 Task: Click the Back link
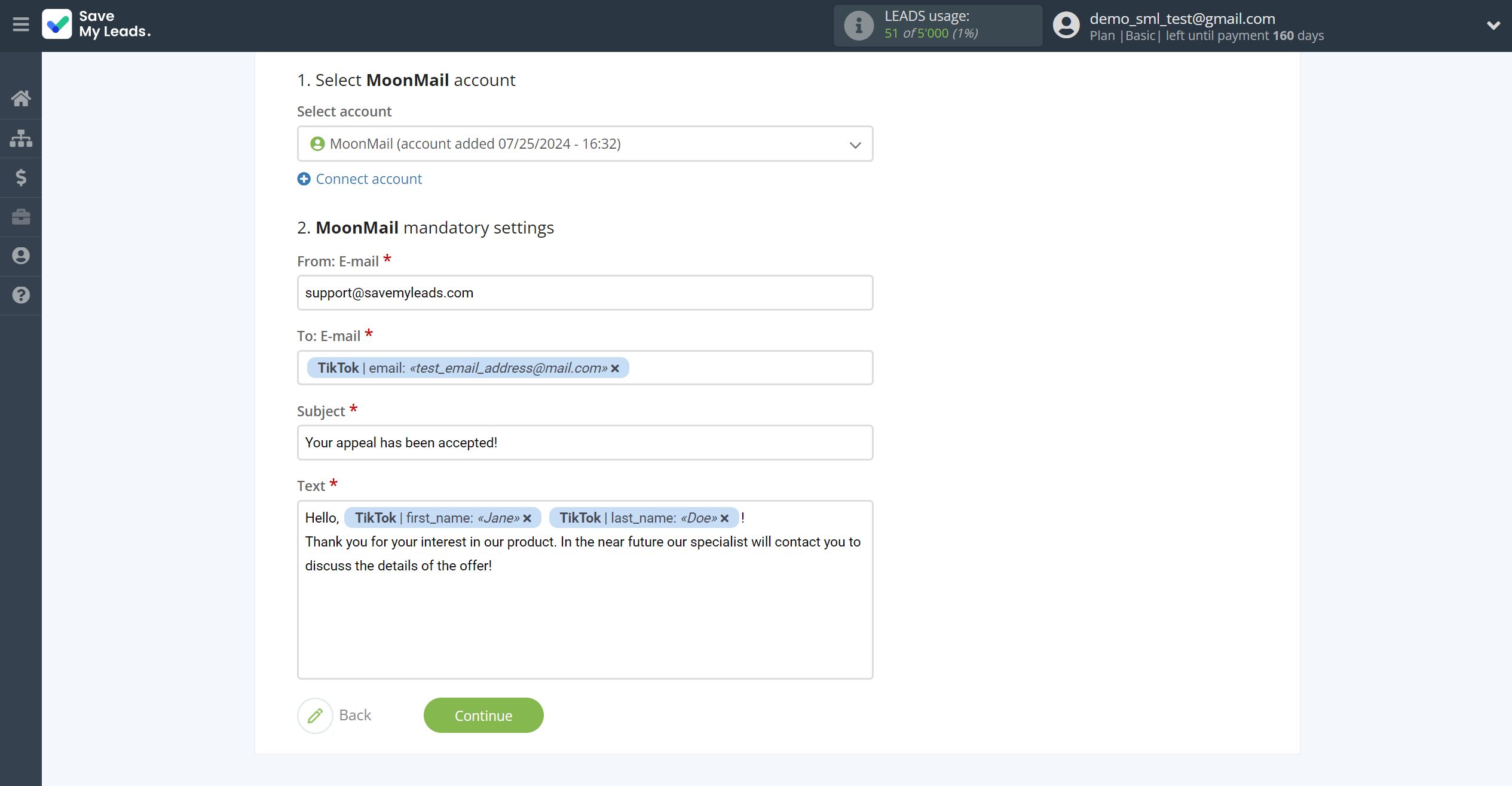(355, 716)
